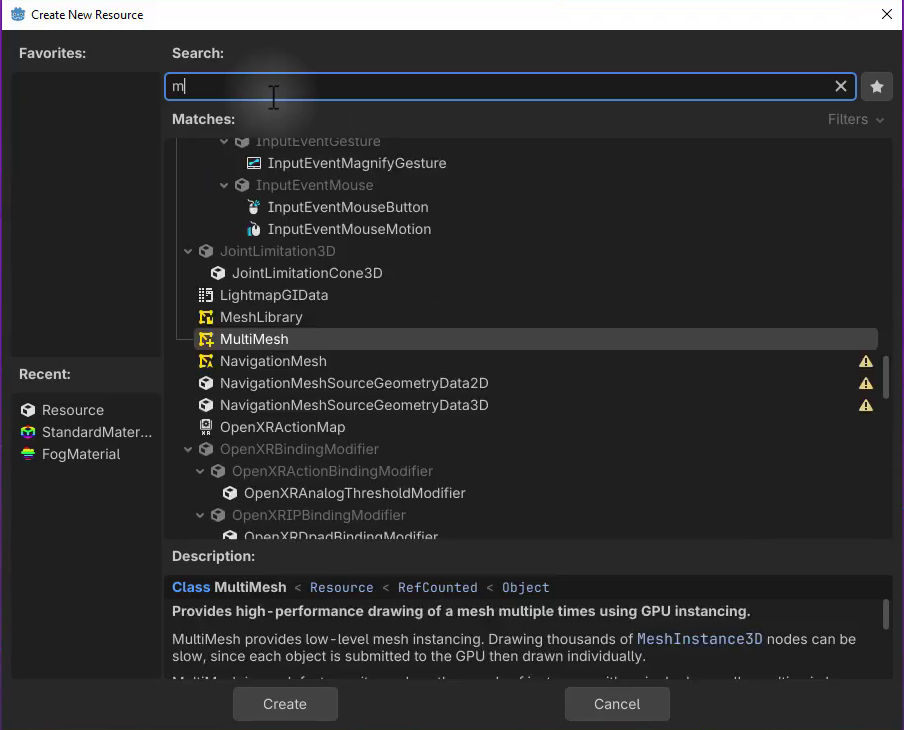Screen dimensions: 904x730
Task: Click the JointLimitationCone3D cube icon
Action: [218, 273]
